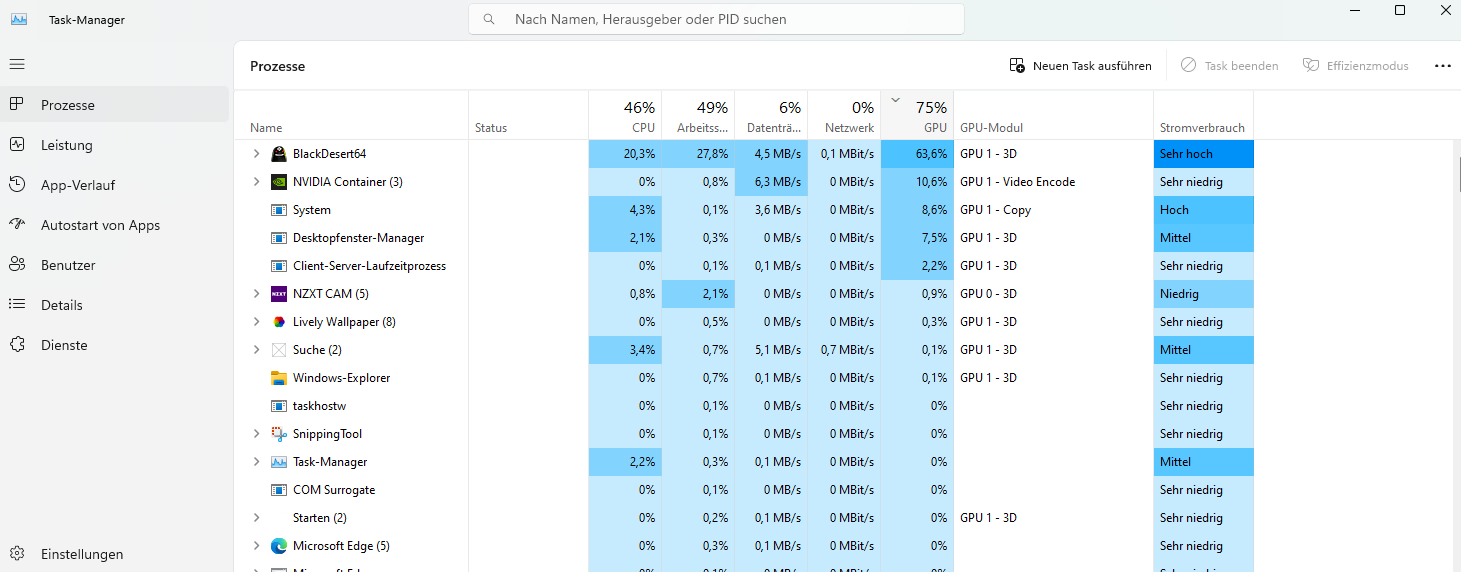Open the hamburger navigation menu
Screen dimensions: 1461x572
[17, 64]
